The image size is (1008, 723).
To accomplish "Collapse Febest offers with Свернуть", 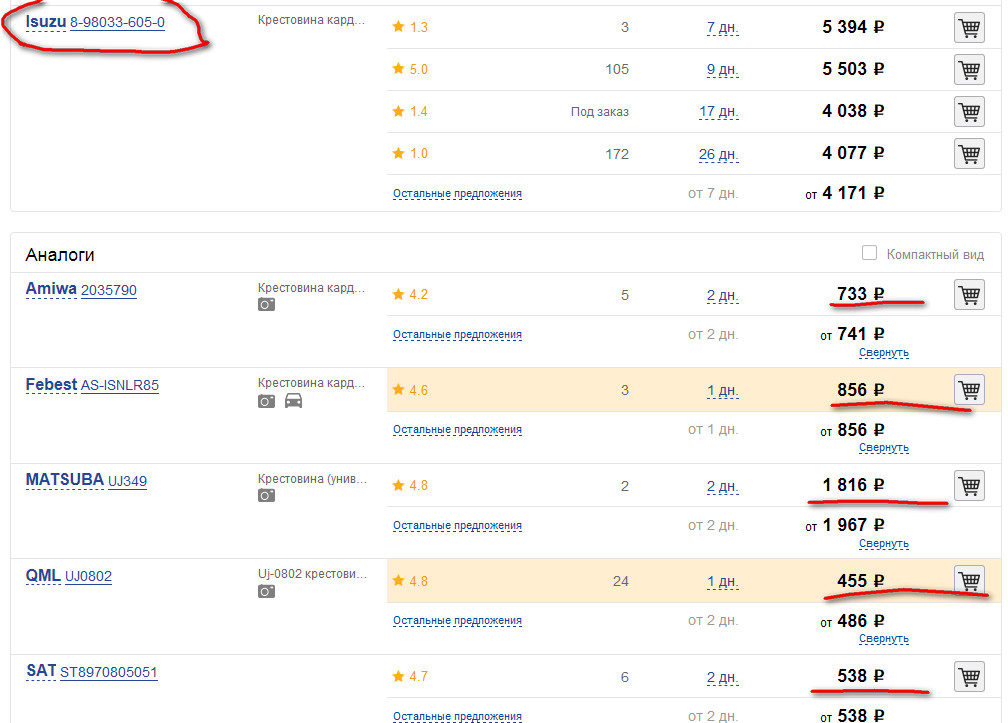I will point(884,448).
